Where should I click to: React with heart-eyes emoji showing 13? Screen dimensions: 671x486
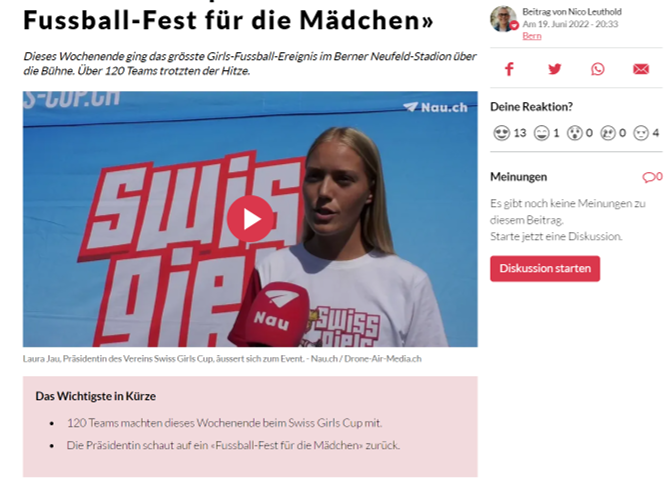[x=501, y=133]
